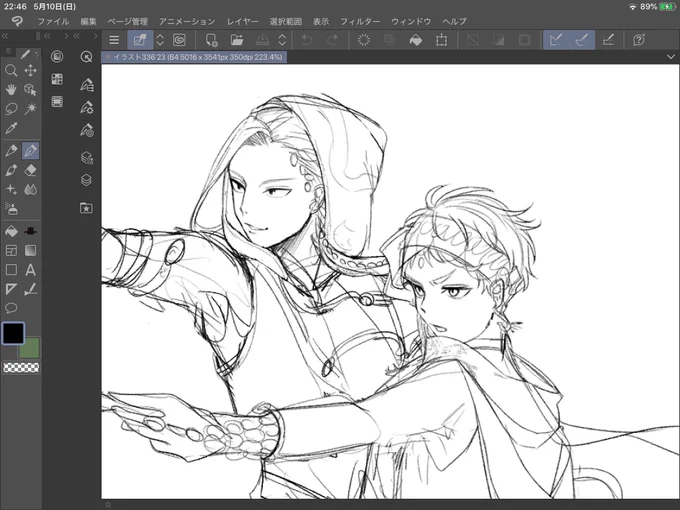The height and width of the screenshot is (510, 680).
Task: Select the Move layer tool
Action: 30,70
